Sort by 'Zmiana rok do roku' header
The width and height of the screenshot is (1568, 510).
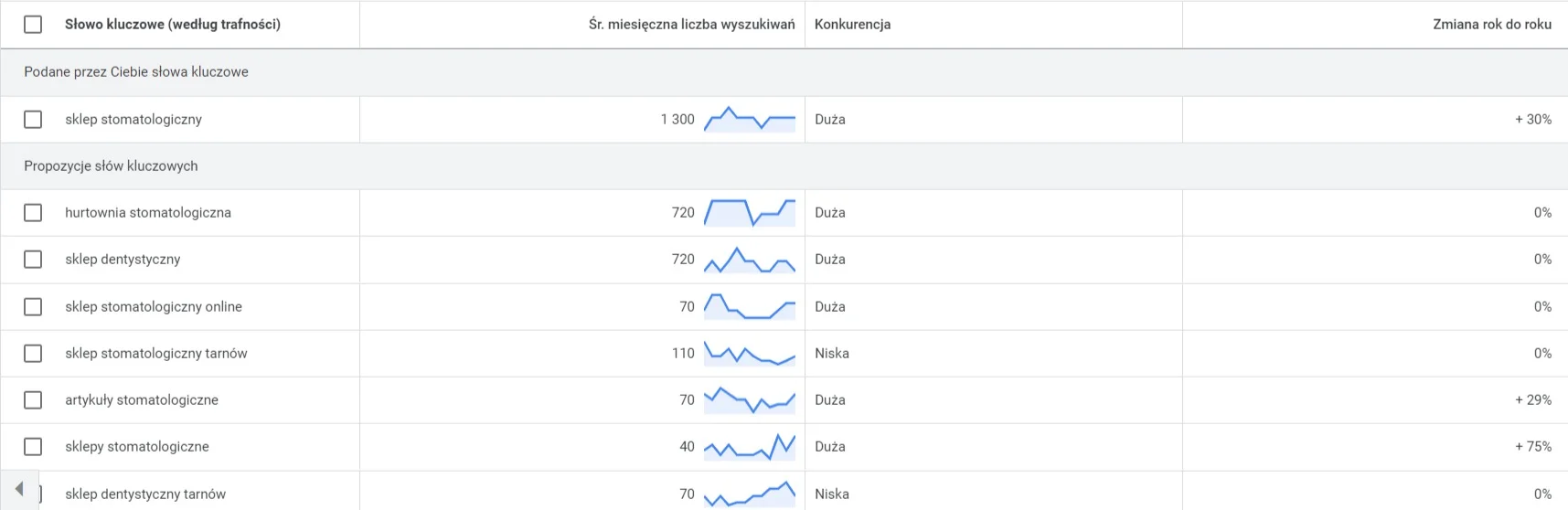pyautogui.click(x=1492, y=25)
